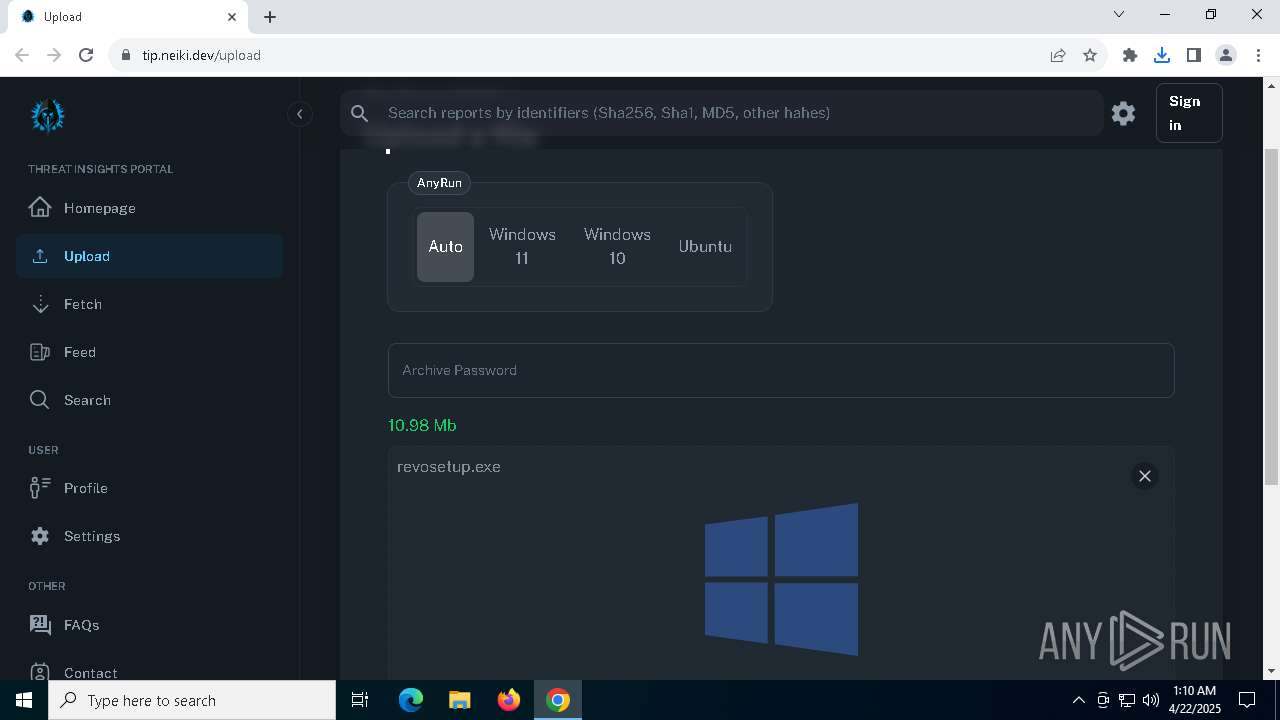Choose Windows 10 as sandbox OS
This screenshot has width=1280, height=720.
(617, 246)
